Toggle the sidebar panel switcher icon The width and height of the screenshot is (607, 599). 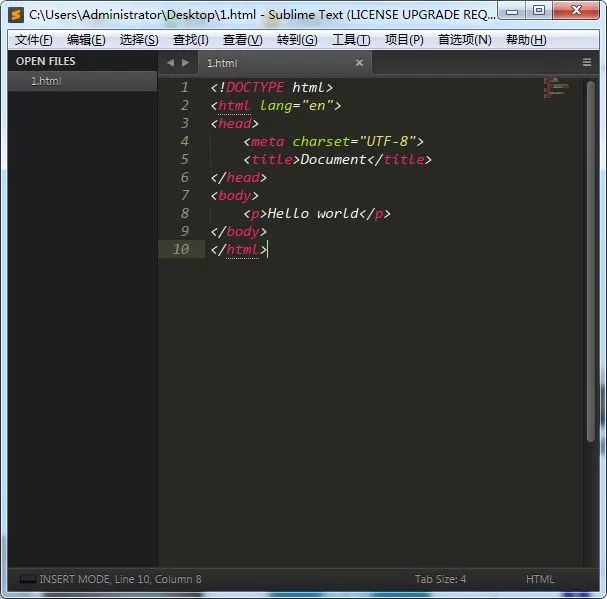click(x=28, y=579)
